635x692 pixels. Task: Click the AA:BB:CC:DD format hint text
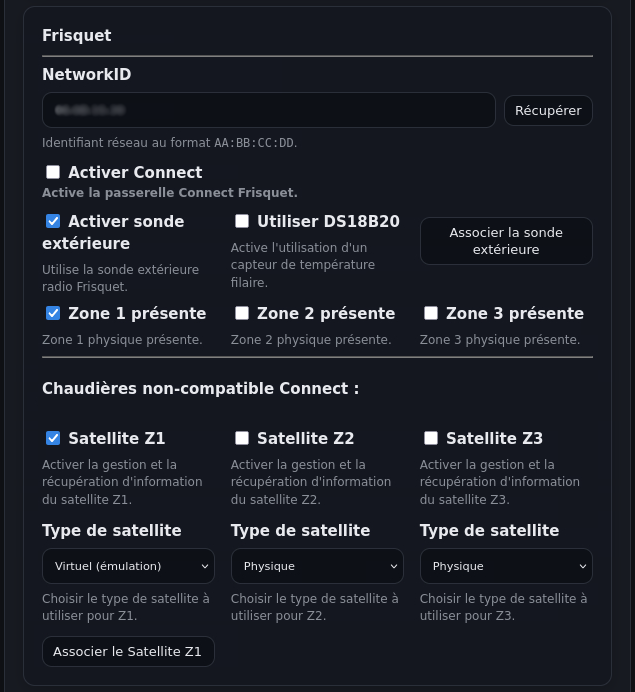(x=254, y=143)
